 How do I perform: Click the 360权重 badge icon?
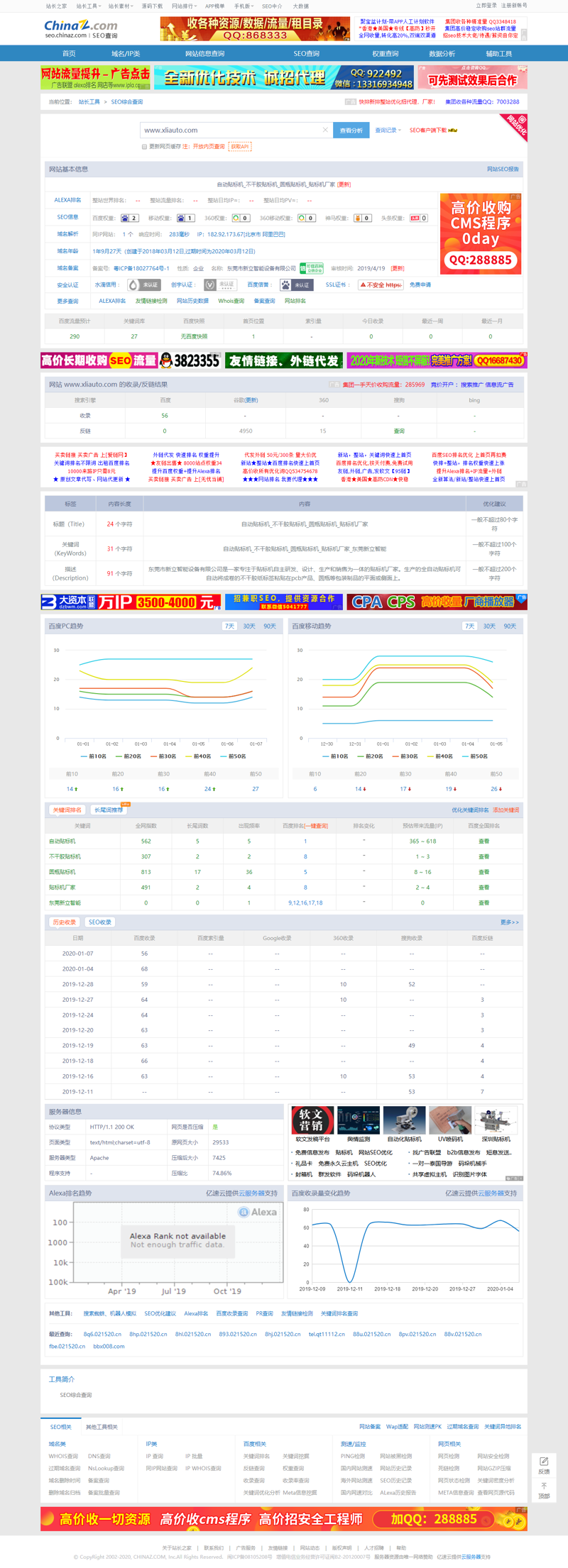[241, 219]
